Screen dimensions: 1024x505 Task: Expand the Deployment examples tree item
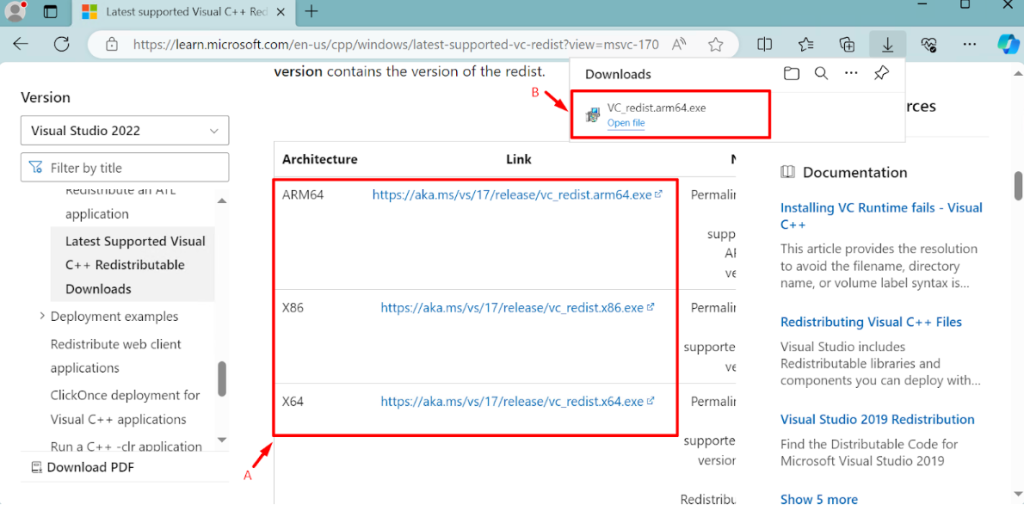point(42,316)
